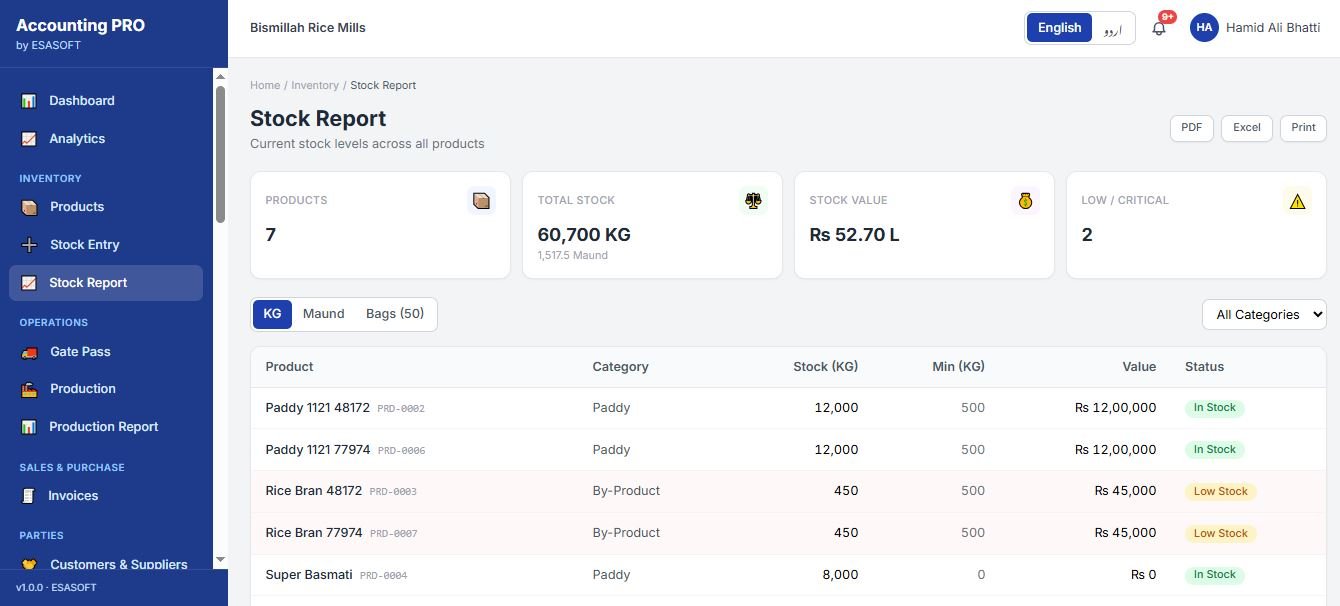Click the Invoices document icon

[x=29, y=496]
